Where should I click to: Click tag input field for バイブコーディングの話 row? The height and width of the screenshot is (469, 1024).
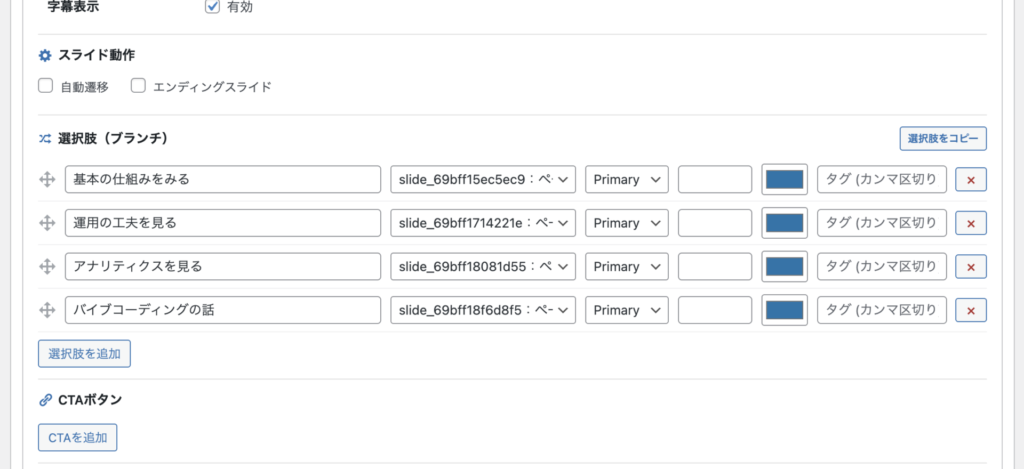pyautogui.click(x=881, y=310)
